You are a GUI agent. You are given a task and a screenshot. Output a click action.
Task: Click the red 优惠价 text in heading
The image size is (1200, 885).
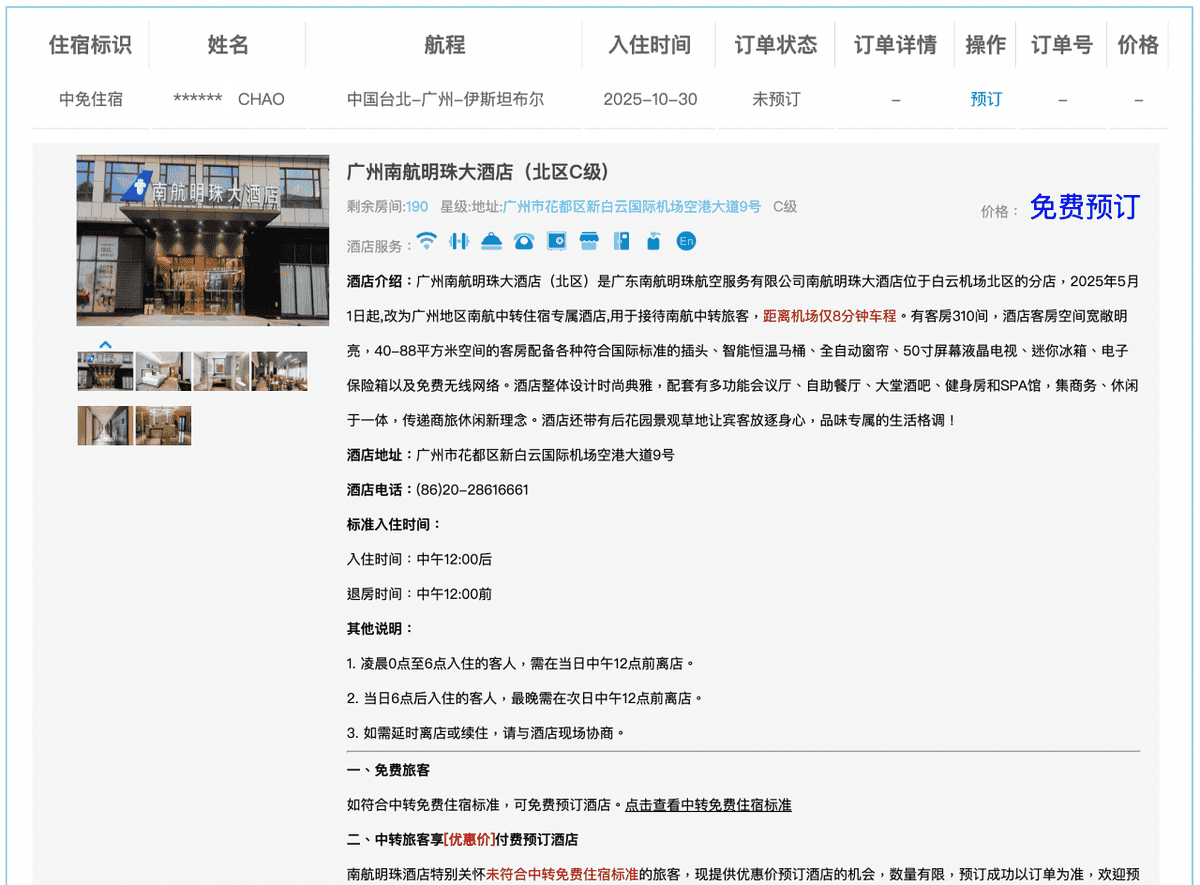point(469,840)
